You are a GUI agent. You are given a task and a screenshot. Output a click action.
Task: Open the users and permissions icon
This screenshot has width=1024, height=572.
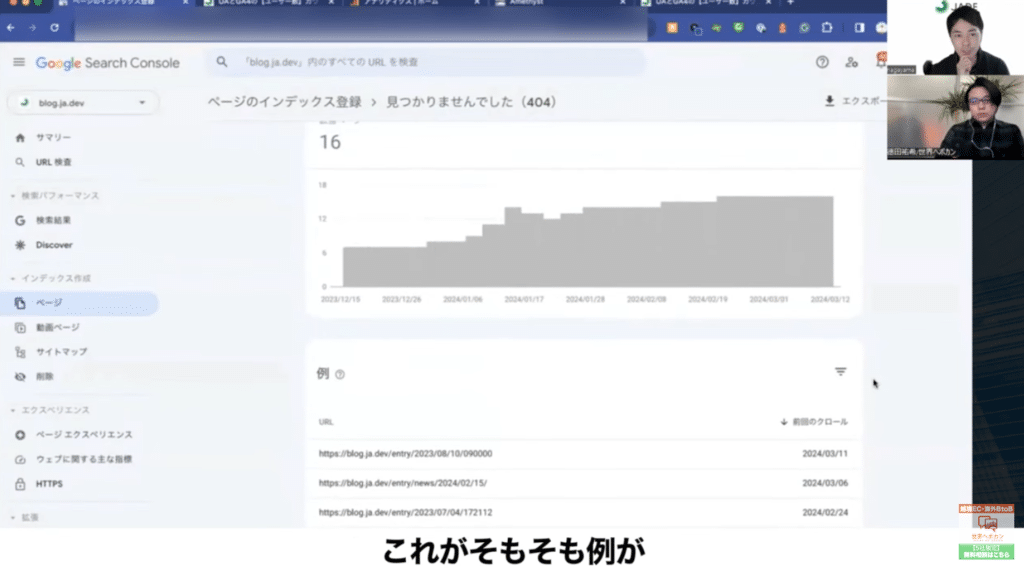[852, 62]
